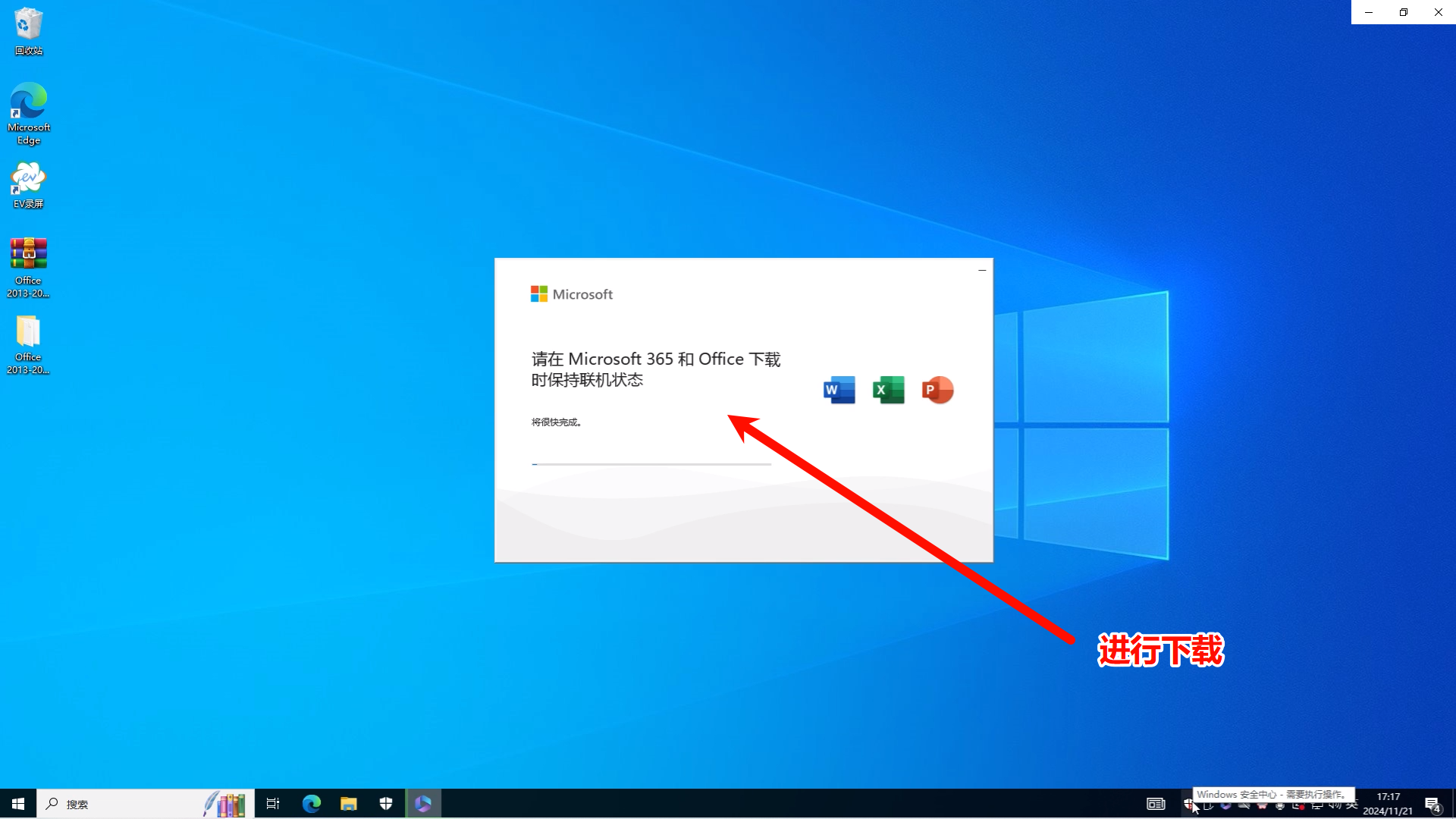
Task: Click the books image in search box
Action: pyautogui.click(x=225, y=804)
